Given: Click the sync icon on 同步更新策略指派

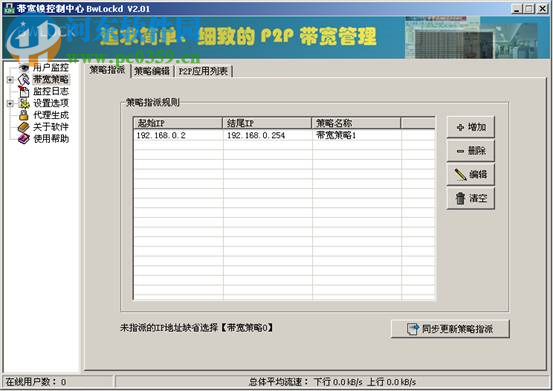Looking at the screenshot, I should click(413, 329).
